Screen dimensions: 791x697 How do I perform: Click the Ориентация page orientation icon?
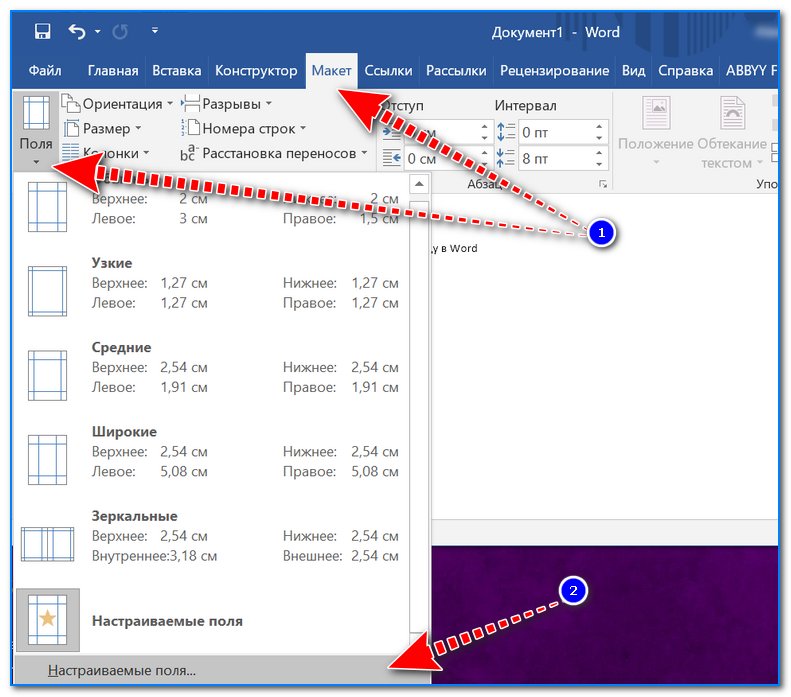[71, 104]
